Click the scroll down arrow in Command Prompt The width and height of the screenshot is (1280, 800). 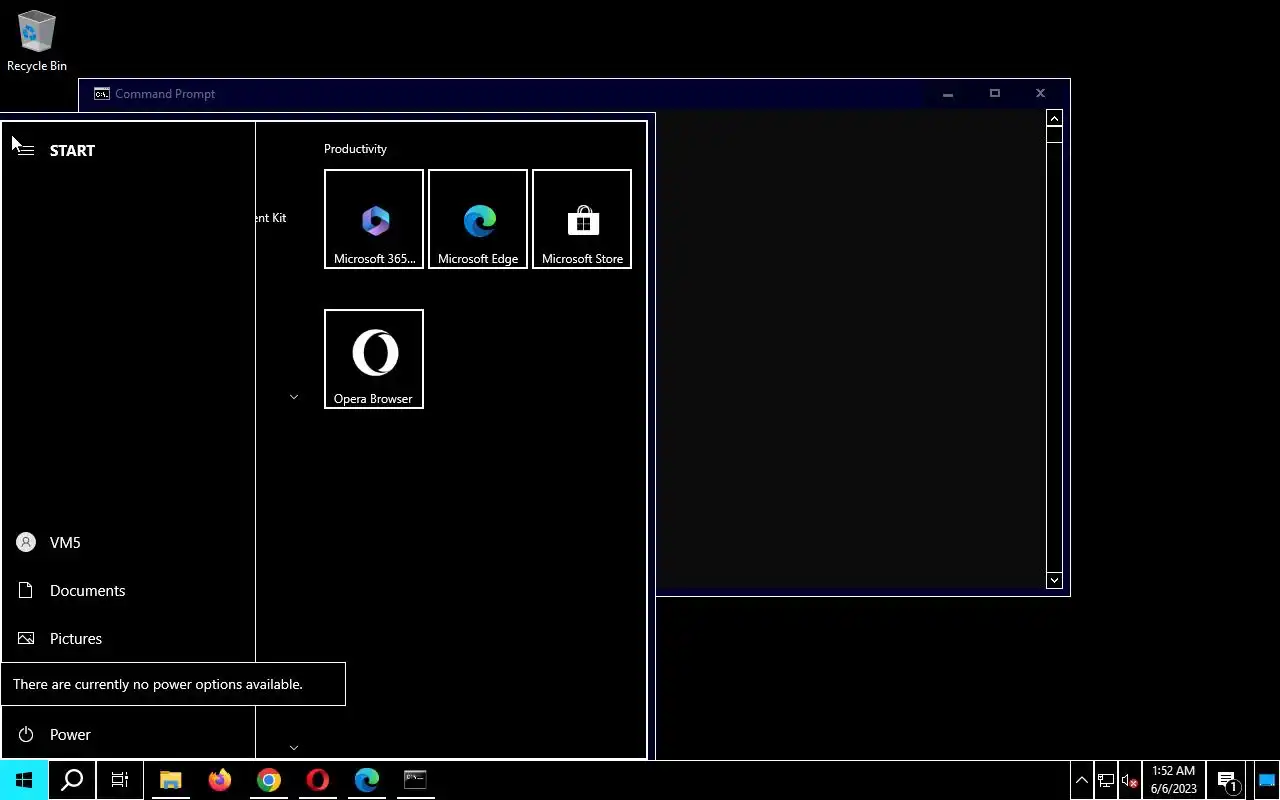[1054, 580]
